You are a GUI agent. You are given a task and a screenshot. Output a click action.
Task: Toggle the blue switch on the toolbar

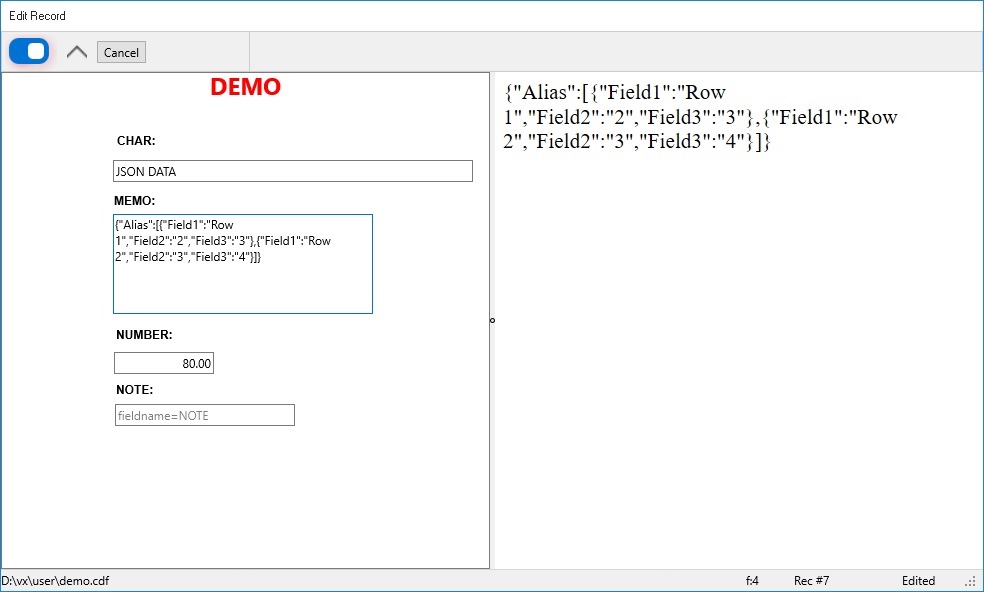pyautogui.click(x=28, y=50)
